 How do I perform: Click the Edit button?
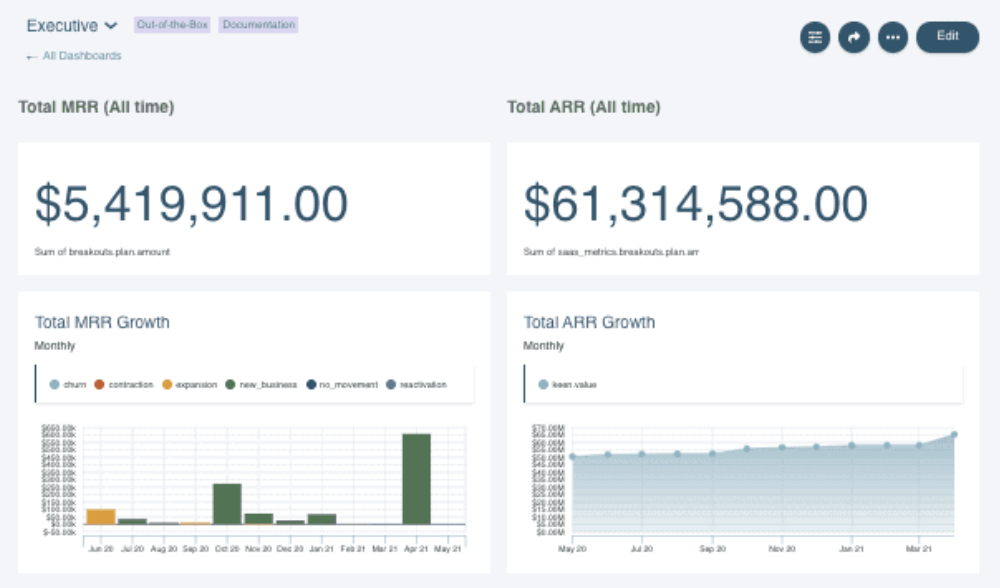pos(947,37)
